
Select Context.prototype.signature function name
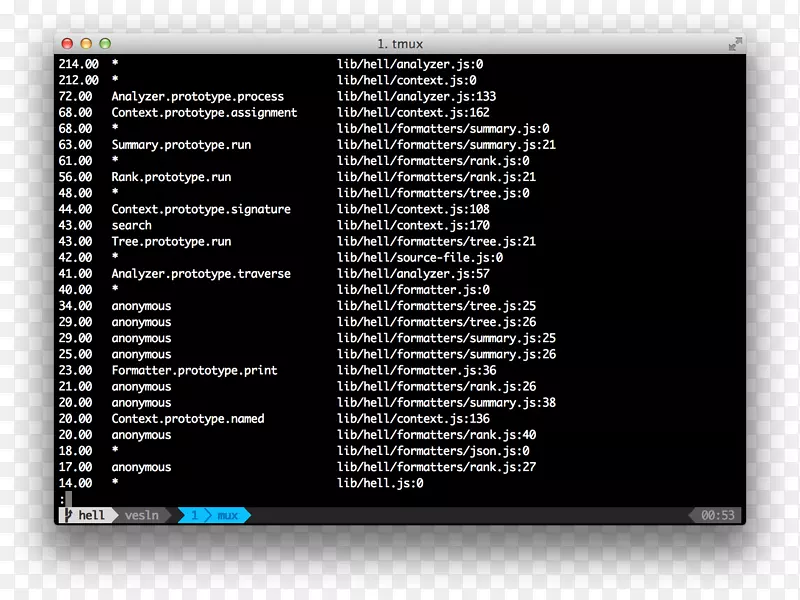pos(201,209)
